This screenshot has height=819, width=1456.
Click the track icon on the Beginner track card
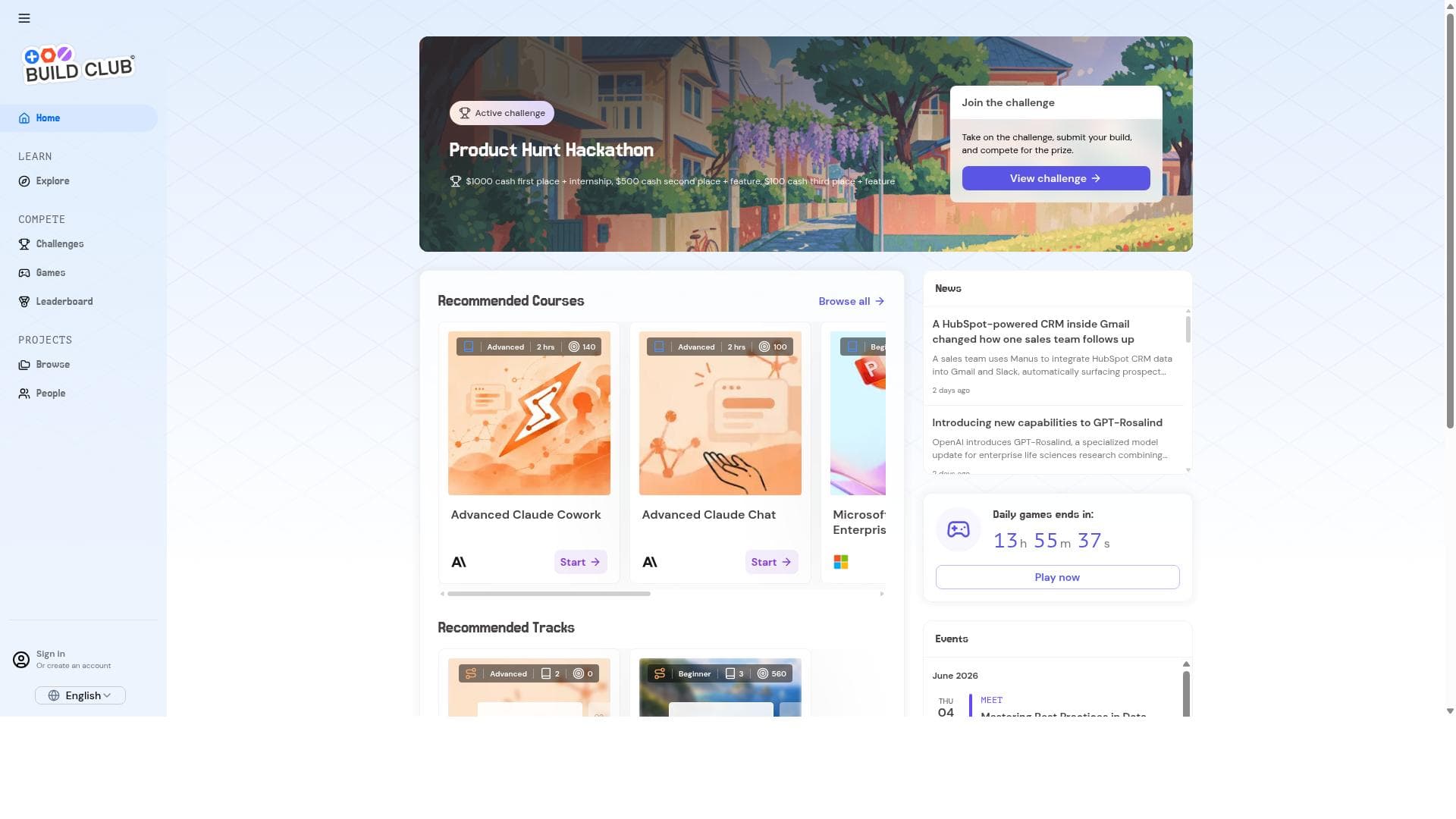[660, 673]
